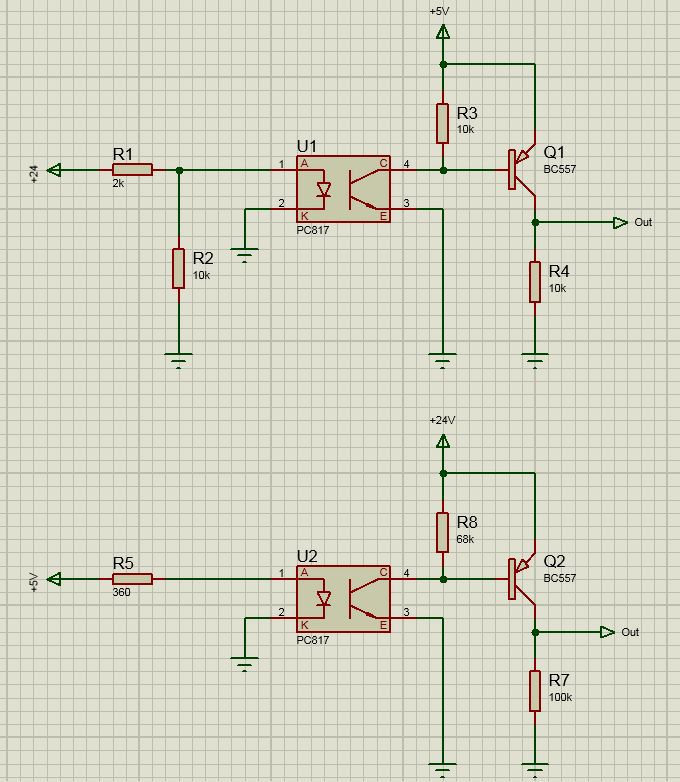Select the R1 resistor symbol

point(132,170)
